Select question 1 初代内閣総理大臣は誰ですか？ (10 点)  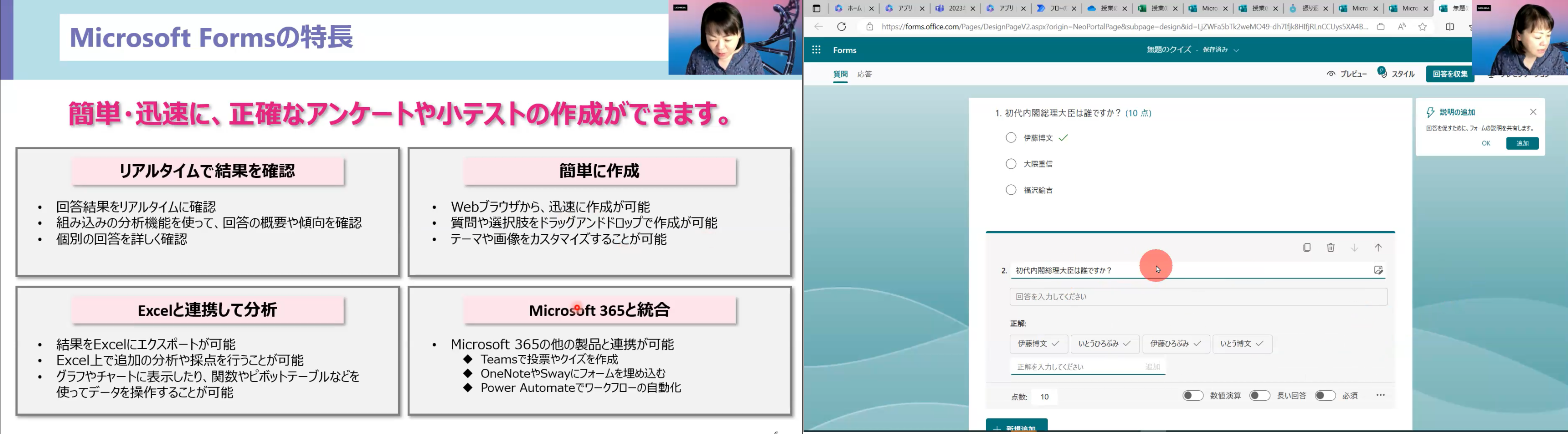point(1073,113)
